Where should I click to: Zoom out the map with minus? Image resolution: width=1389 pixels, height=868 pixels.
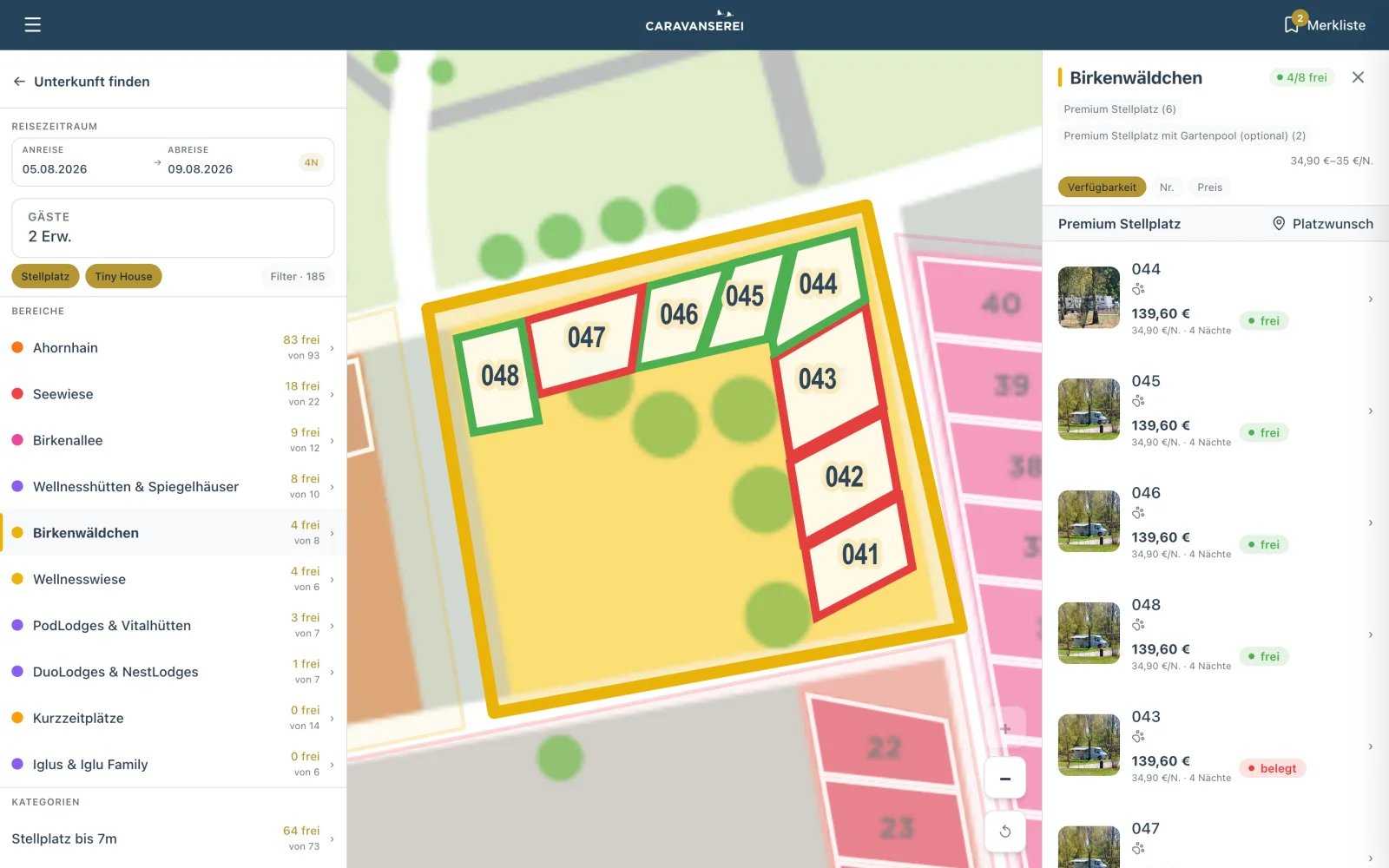coord(1005,779)
